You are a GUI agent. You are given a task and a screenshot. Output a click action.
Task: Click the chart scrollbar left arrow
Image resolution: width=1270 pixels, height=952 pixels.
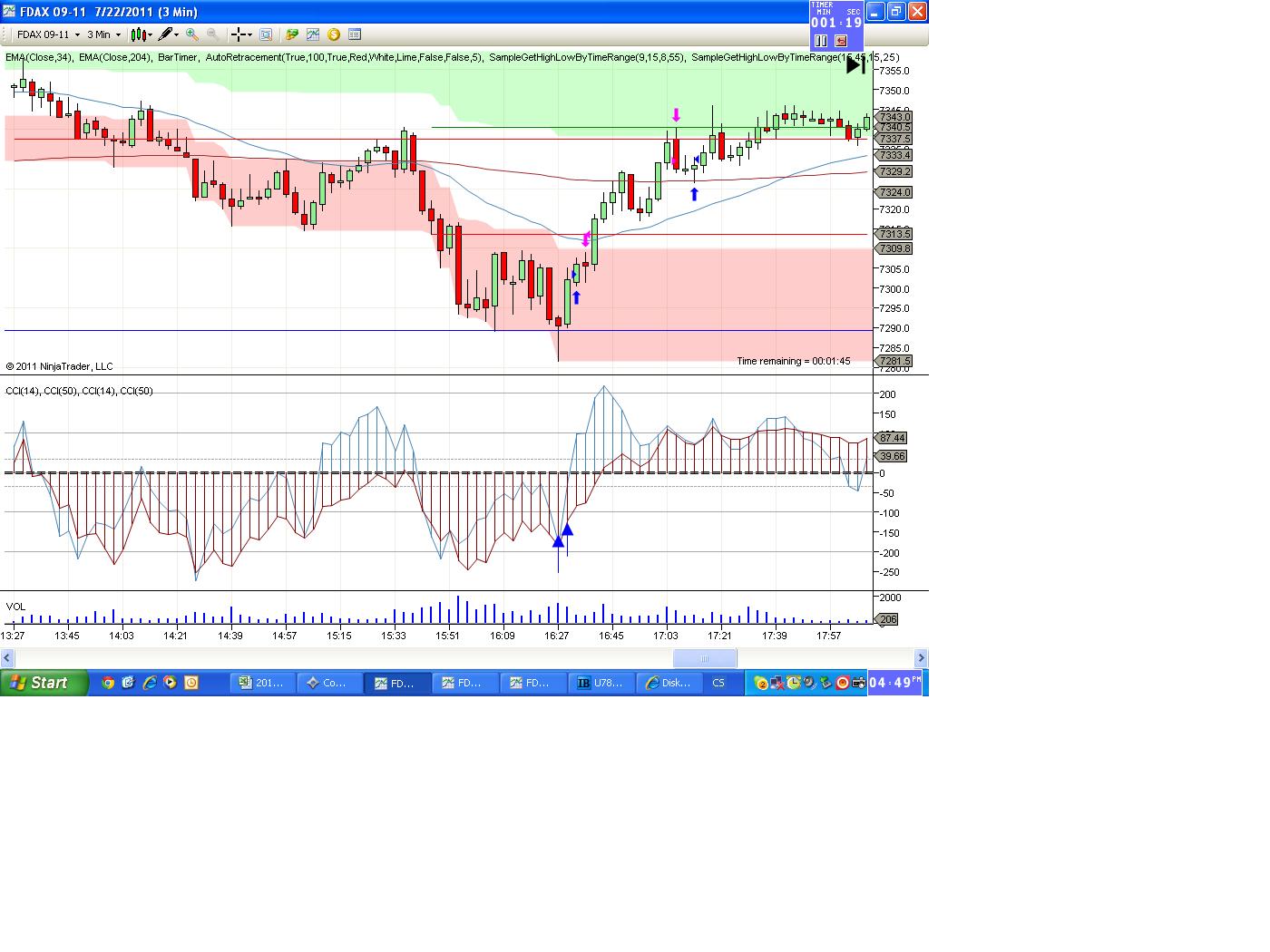[x=8, y=658]
